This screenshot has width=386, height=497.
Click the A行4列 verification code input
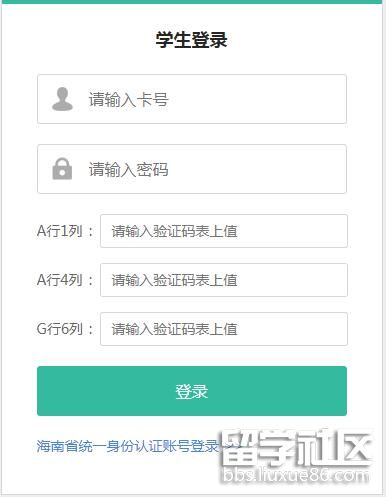[x=224, y=280]
